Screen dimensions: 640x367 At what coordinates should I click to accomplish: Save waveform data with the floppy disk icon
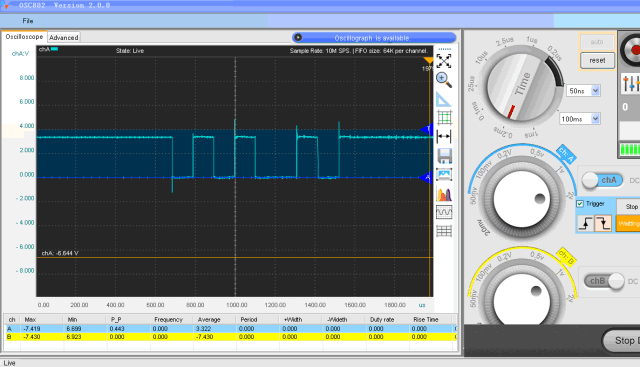[x=444, y=156]
